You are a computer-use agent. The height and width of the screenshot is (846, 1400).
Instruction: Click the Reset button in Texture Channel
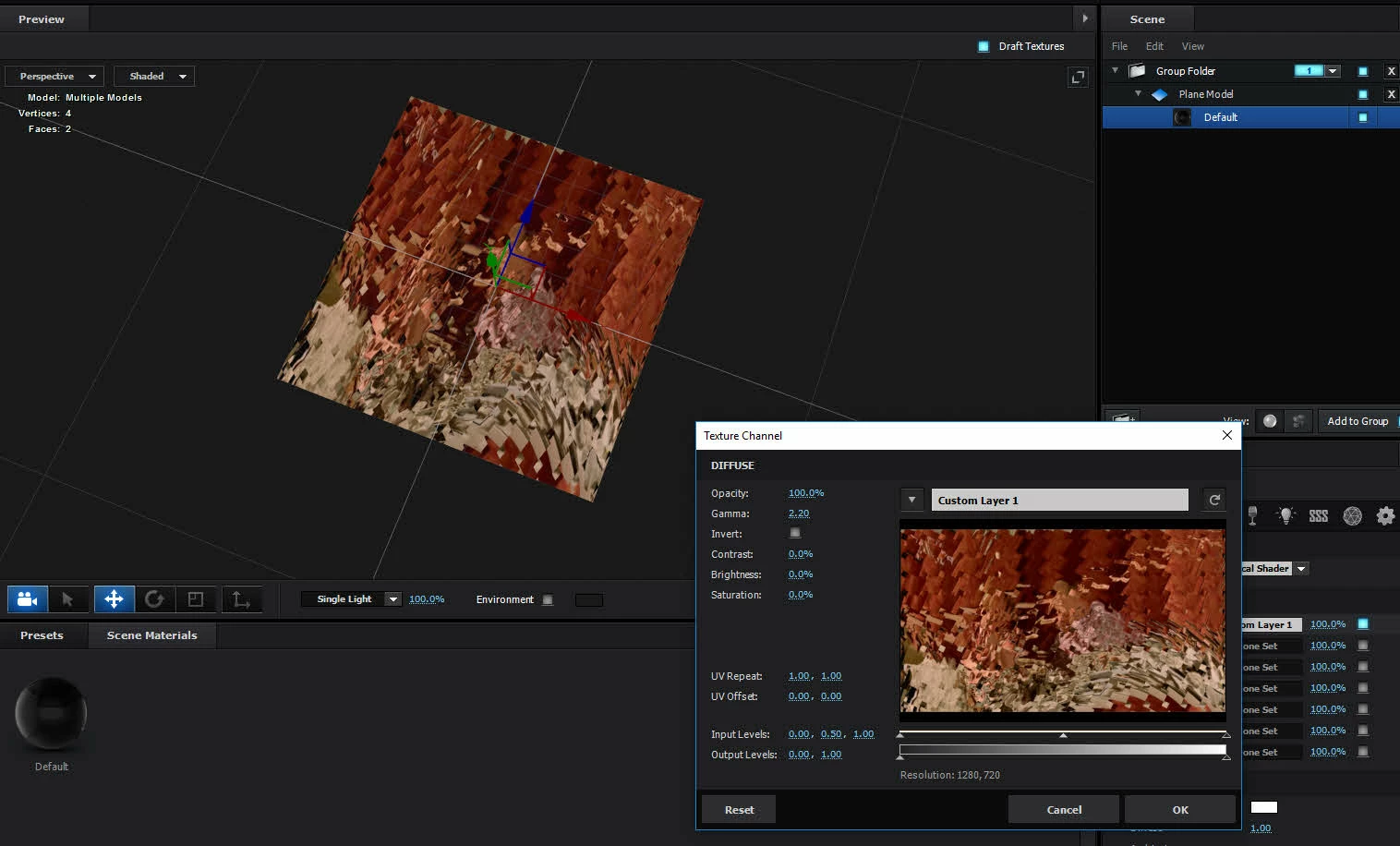(739, 809)
